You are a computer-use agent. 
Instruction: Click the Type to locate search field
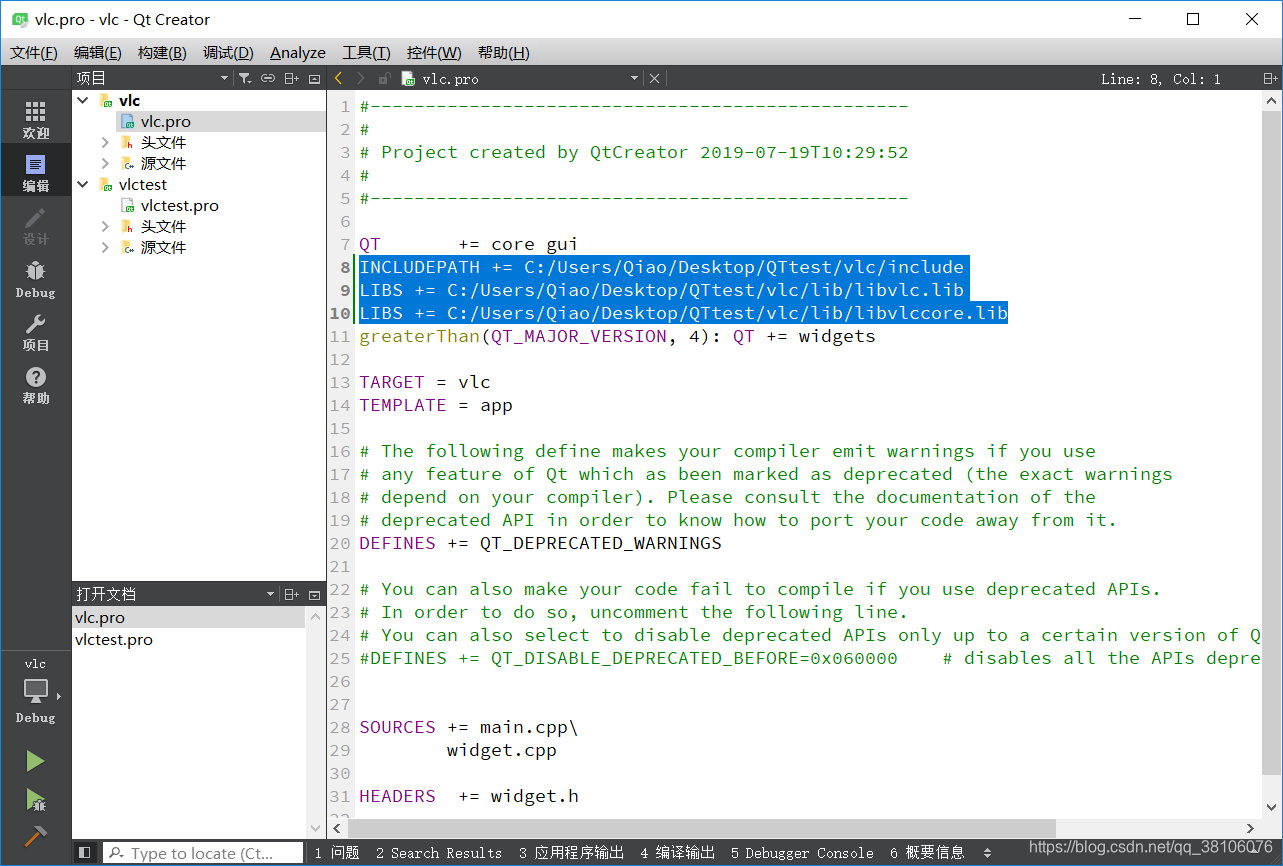click(x=202, y=853)
